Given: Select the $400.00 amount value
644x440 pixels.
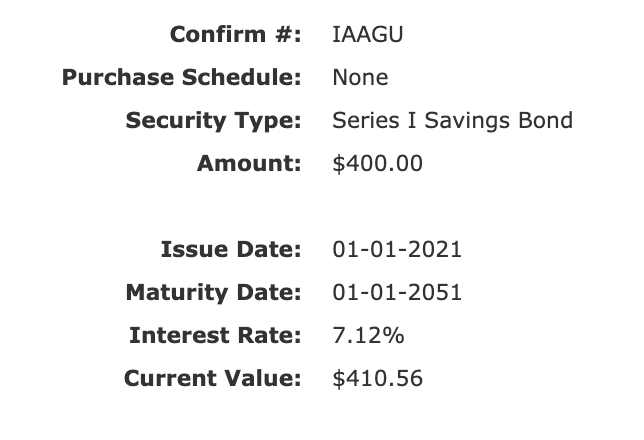Looking at the screenshot, I should (x=377, y=163).
